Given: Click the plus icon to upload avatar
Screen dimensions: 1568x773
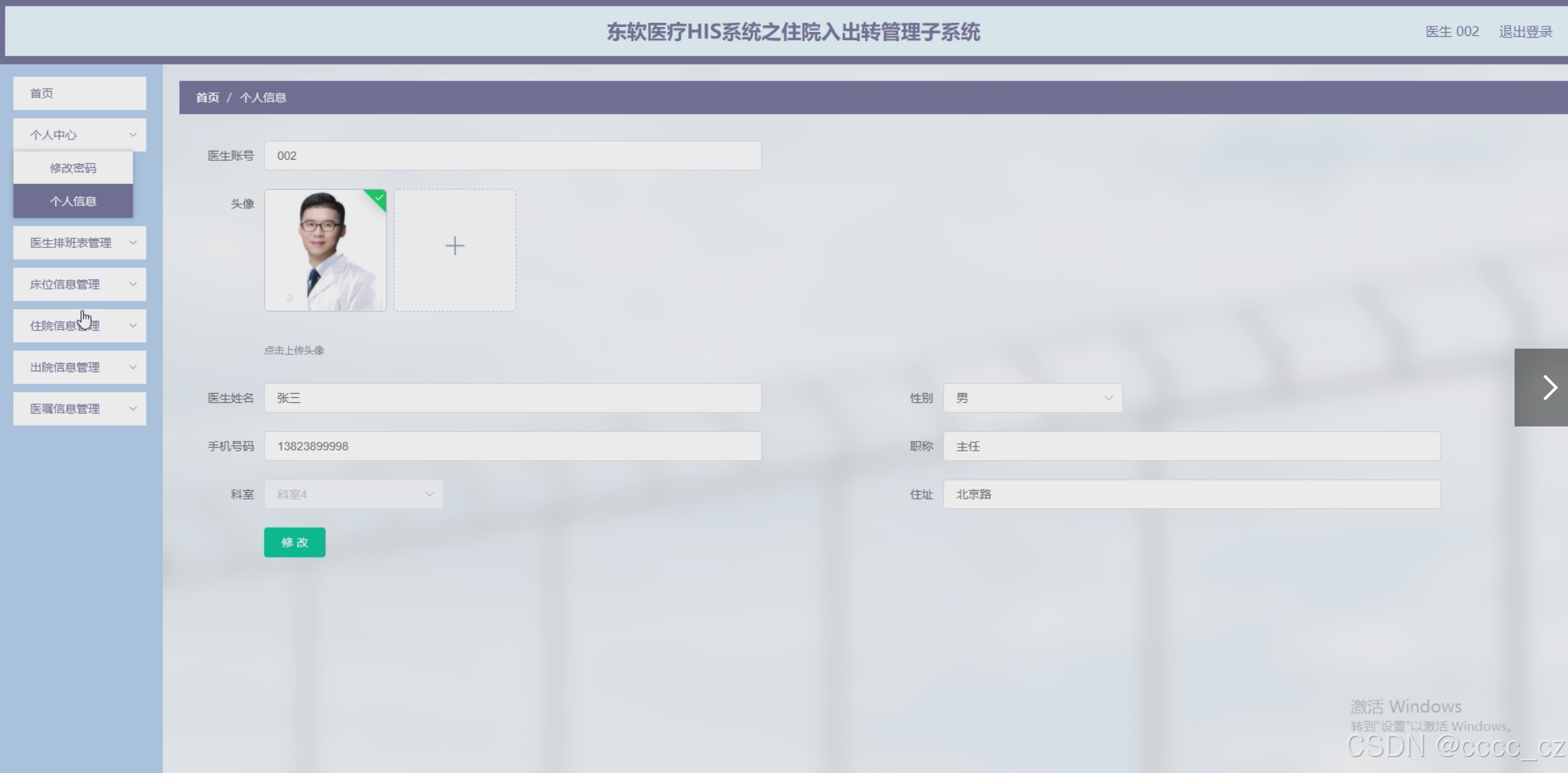Looking at the screenshot, I should [455, 246].
